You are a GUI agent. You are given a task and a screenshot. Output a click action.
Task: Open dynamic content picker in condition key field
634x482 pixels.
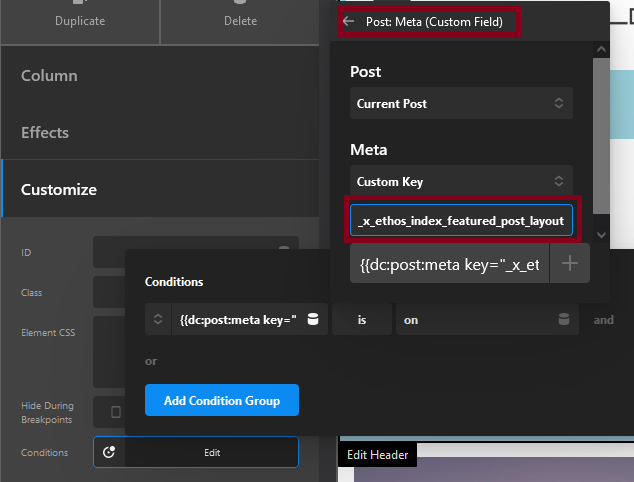pos(313,320)
